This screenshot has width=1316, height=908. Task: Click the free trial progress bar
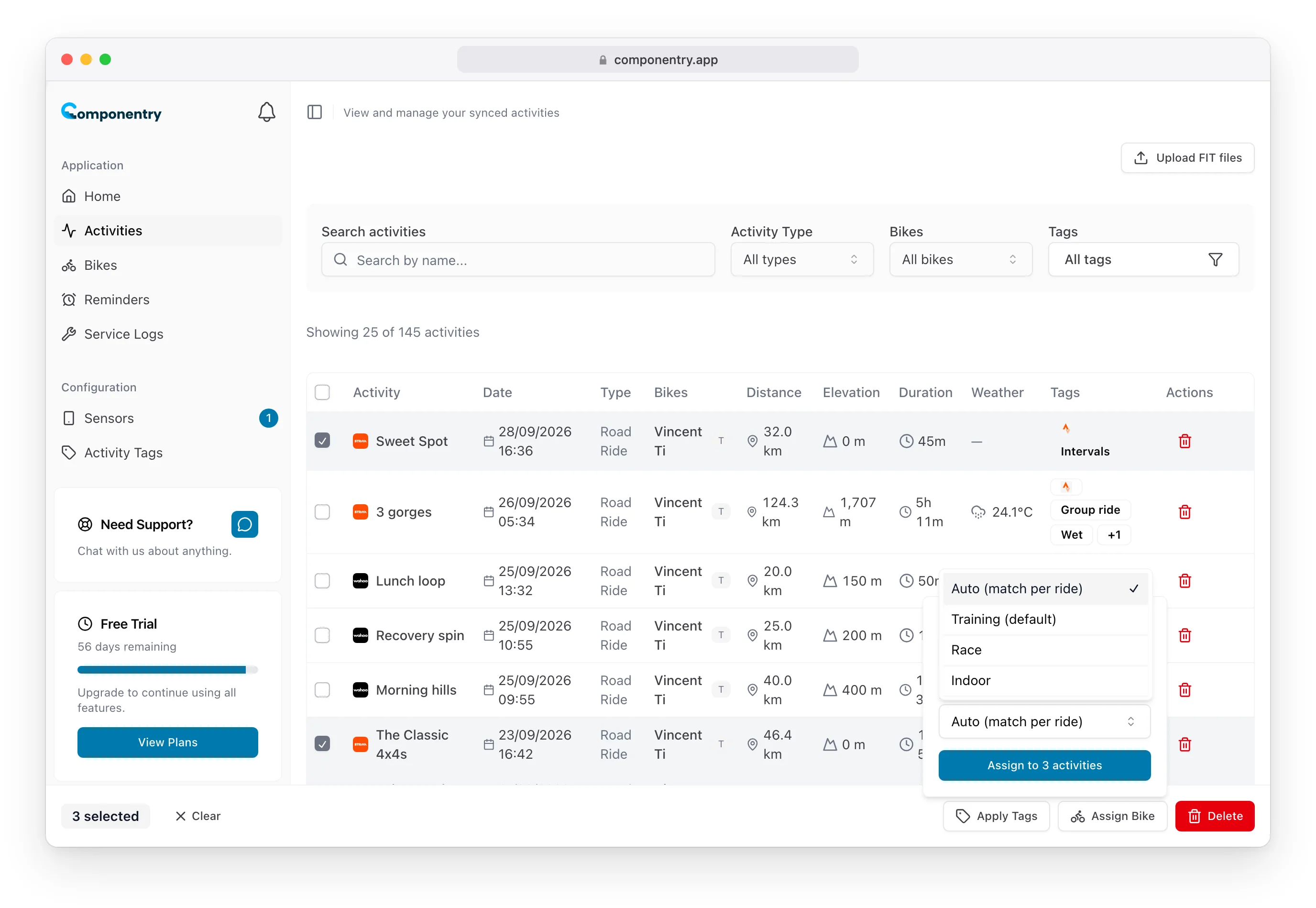[x=168, y=670]
